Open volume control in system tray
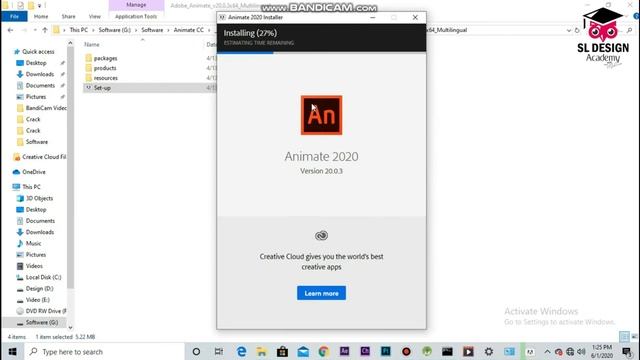 [x=582, y=351]
